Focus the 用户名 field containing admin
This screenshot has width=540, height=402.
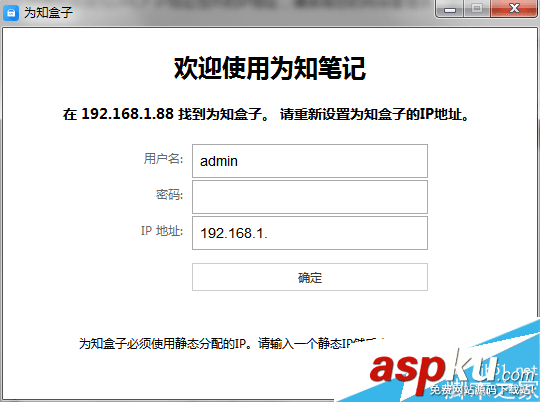click(310, 161)
